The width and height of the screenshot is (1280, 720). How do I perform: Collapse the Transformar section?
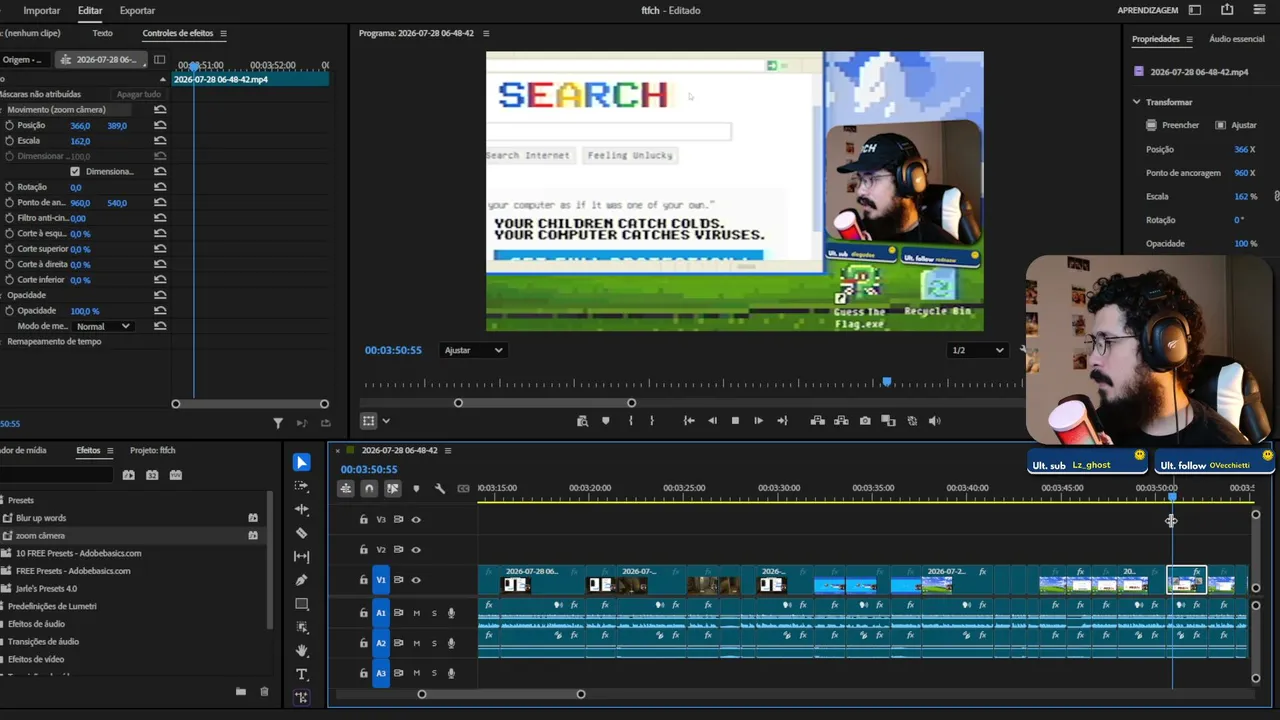point(1136,102)
